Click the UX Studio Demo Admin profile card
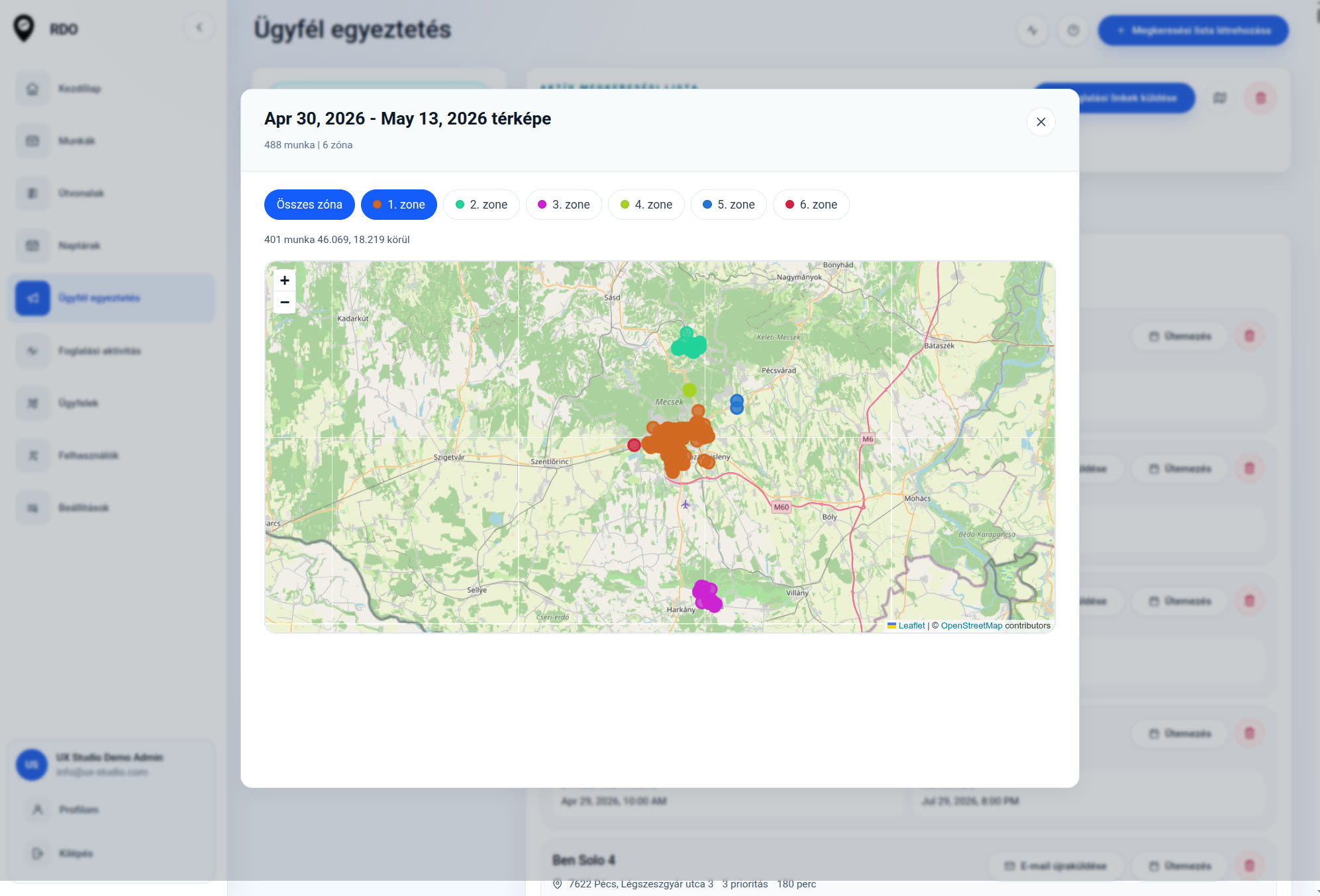1320x896 pixels. 111,765
